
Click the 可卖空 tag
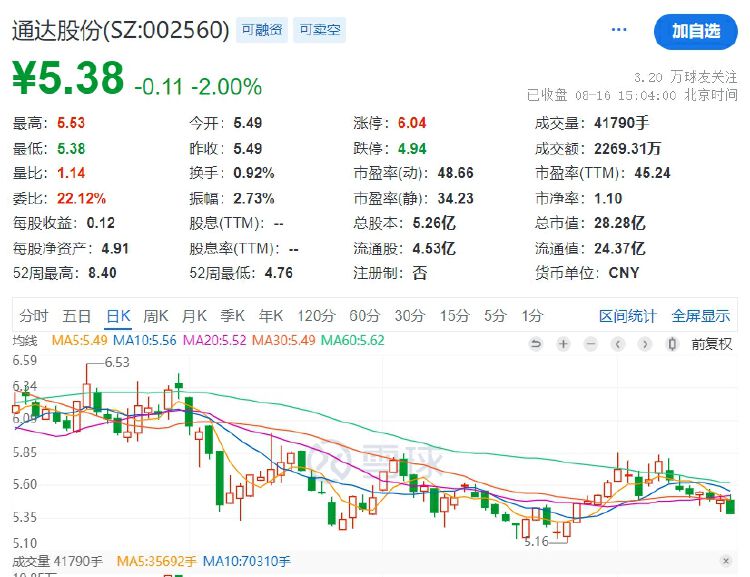[320, 30]
